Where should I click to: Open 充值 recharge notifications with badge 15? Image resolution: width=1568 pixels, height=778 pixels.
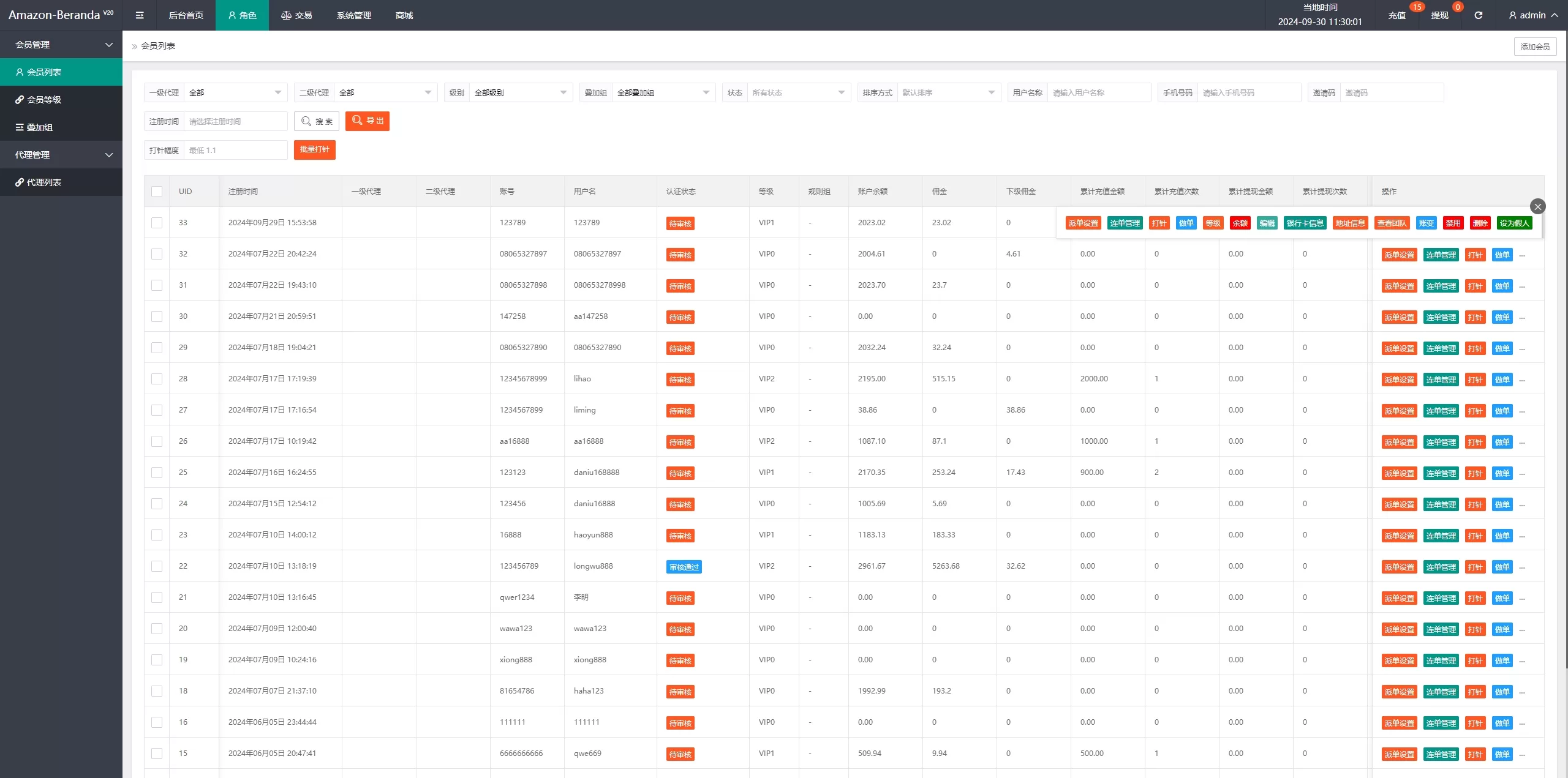tap(1396, 15)
